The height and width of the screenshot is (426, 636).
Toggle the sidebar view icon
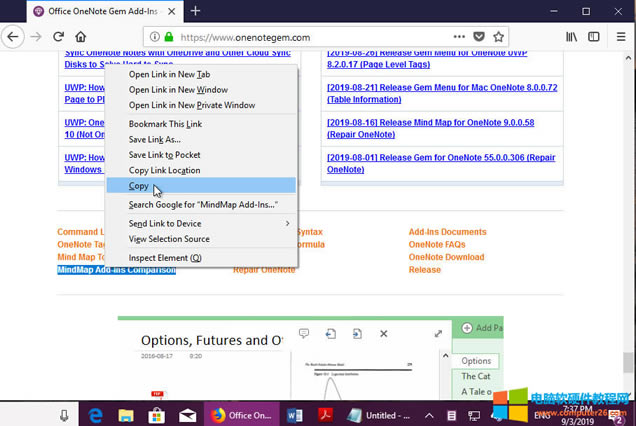coord(594,37)
